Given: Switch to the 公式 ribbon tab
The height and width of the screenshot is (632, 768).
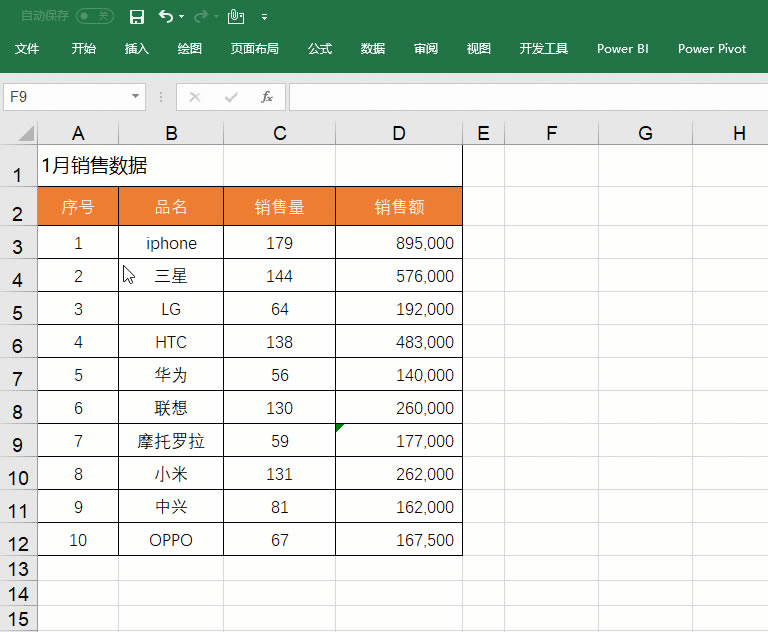Looking at the screenshot, I should tap(320, 49).
